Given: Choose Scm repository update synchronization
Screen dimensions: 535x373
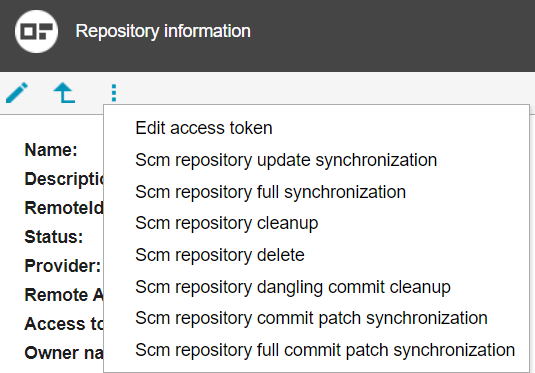Looking at the screenshot, I should coord(286,160).
